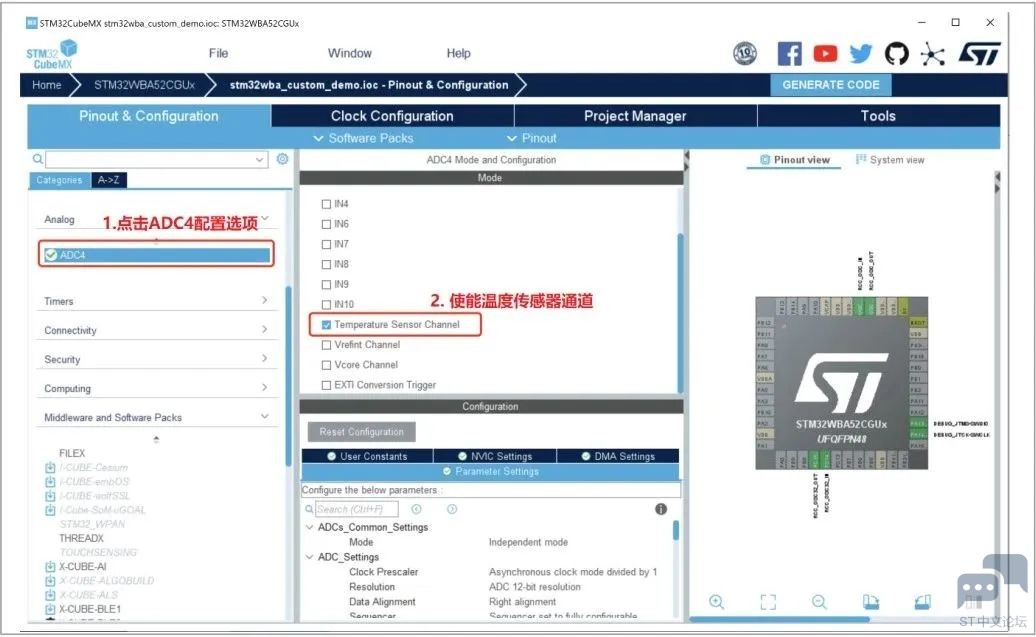Uncheck the Temperature Sensor Channel checkbox
The height and width of the screenshot is (637, 1036).
pyautogui.click(x=326, y=324)
